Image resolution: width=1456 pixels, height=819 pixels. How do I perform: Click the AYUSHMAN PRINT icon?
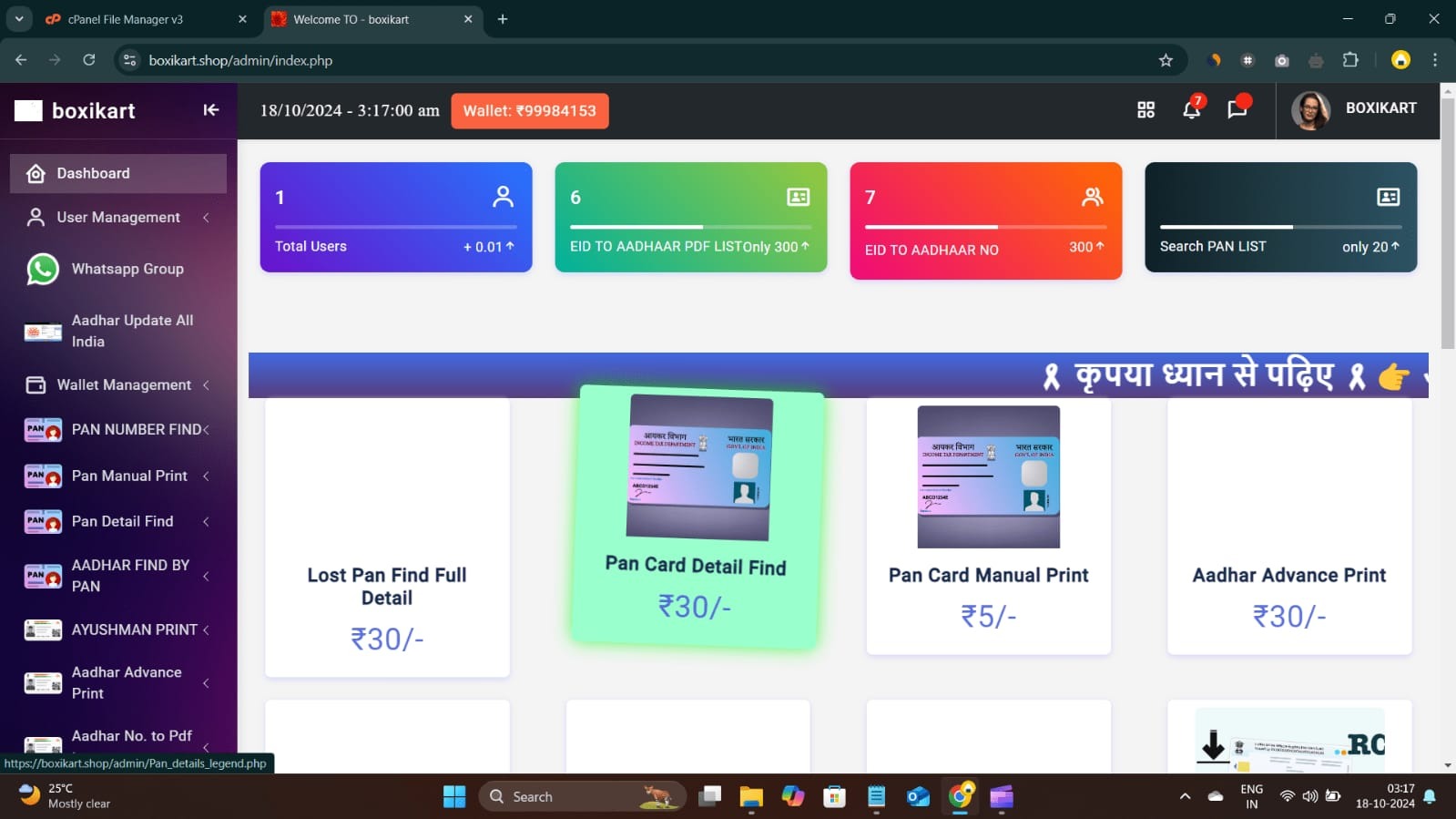coord(43,630)
